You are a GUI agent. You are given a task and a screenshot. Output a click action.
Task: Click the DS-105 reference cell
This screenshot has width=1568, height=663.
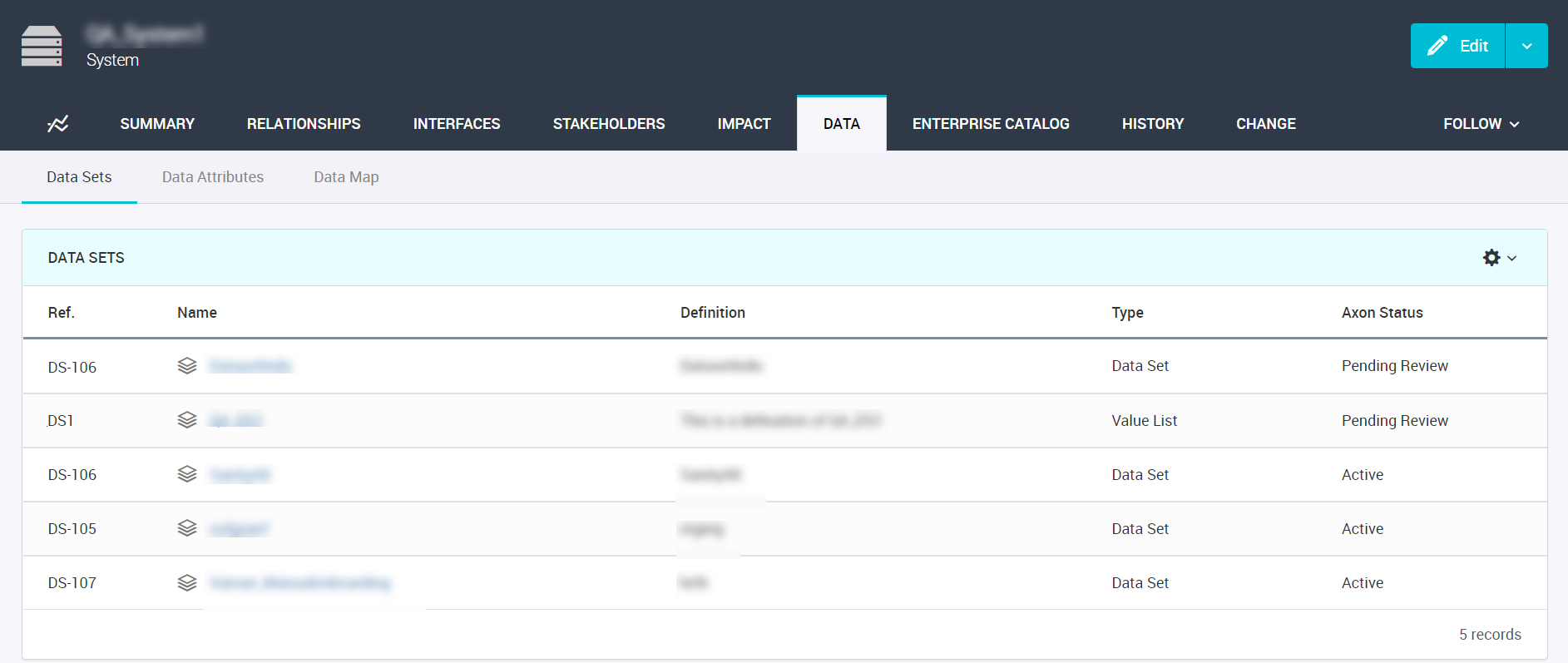click(x=72, y=529)
